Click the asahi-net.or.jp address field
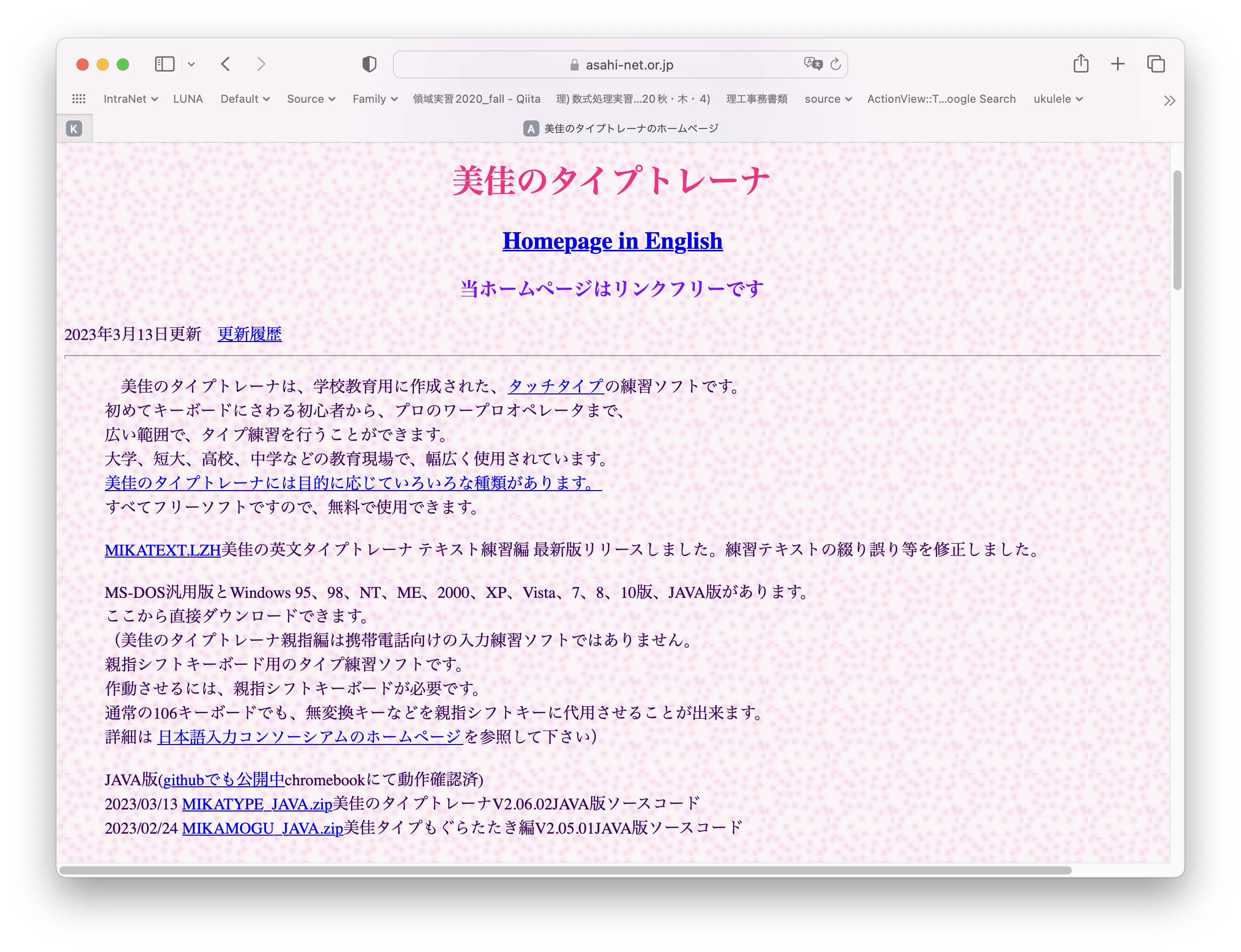This screenshot has height=952, width=1241. point(629,64)
